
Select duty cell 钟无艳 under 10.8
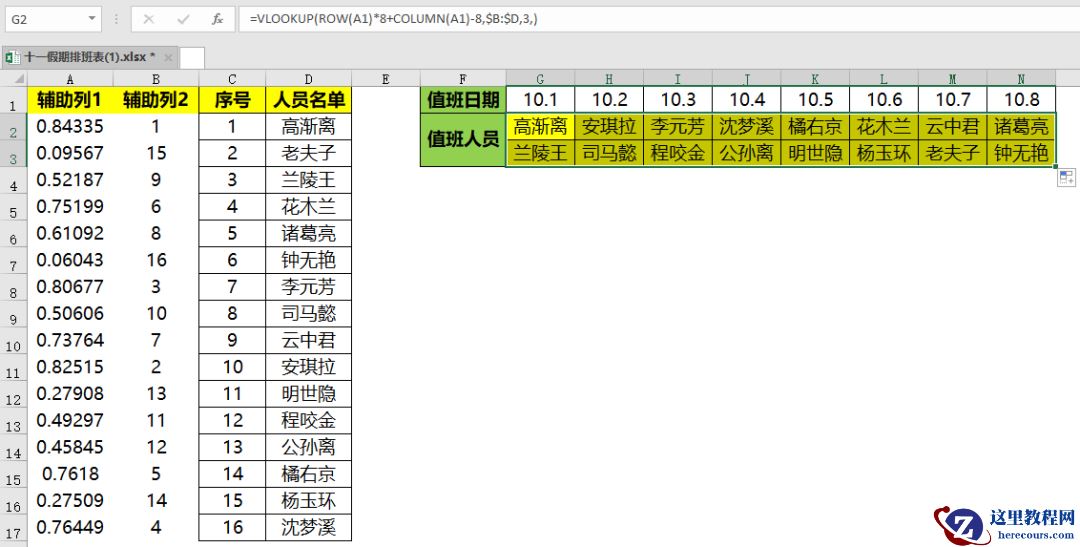pos(1021,153)
